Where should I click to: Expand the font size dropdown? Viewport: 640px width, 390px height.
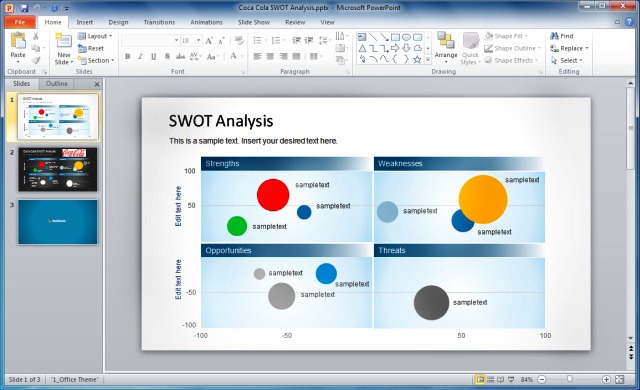pyautogui.click(x=199, y=40)
